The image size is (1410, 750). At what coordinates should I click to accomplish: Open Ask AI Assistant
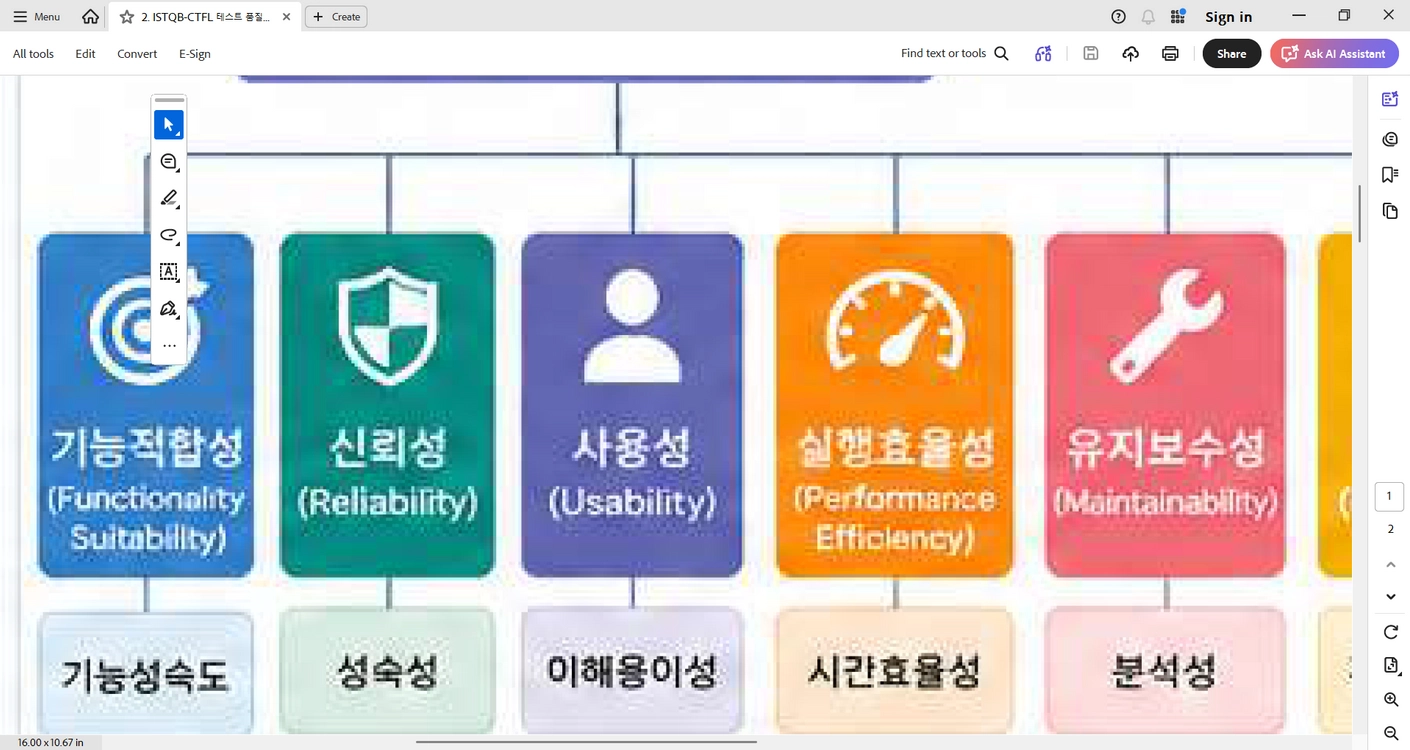[x=1334, y=54]
